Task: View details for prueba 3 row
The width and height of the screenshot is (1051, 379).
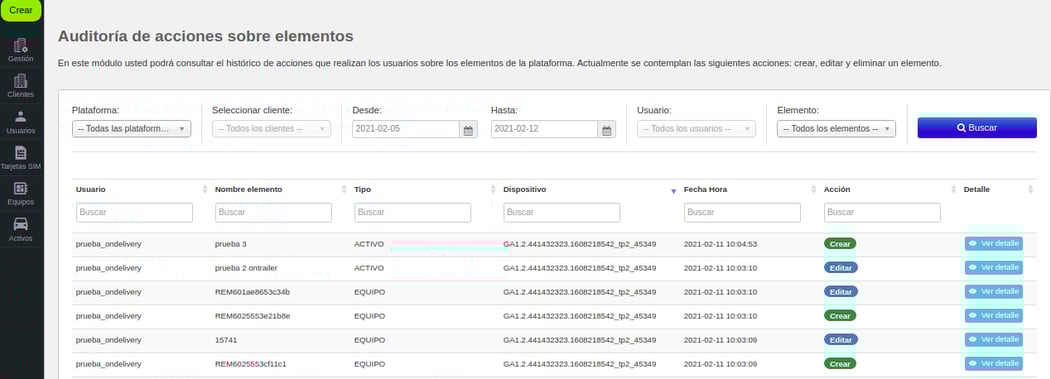Action: click(993, 243)
